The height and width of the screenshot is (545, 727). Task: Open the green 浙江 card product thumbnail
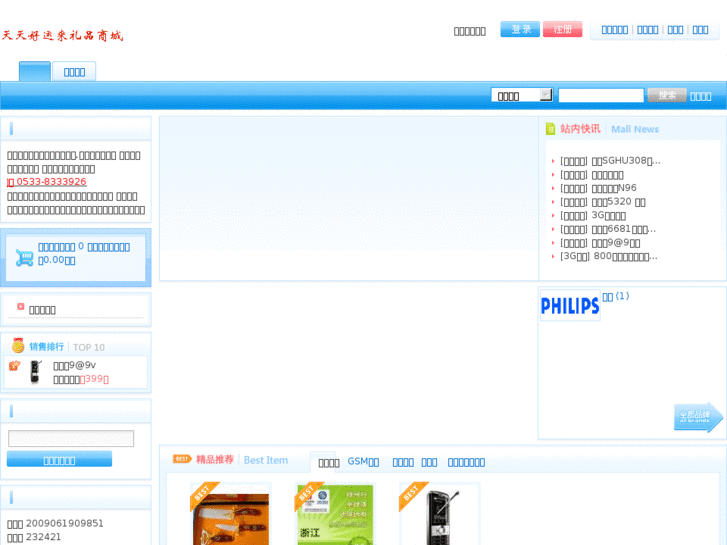(x=335, y=514)
